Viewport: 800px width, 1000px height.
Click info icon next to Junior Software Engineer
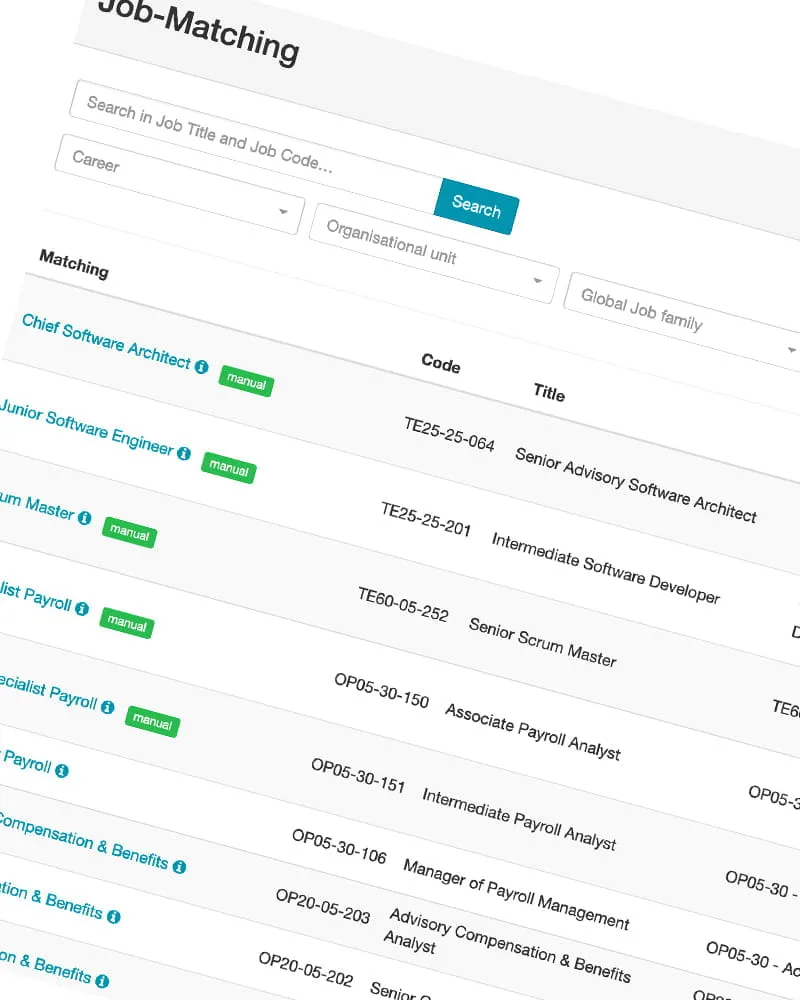click(184, 453)
